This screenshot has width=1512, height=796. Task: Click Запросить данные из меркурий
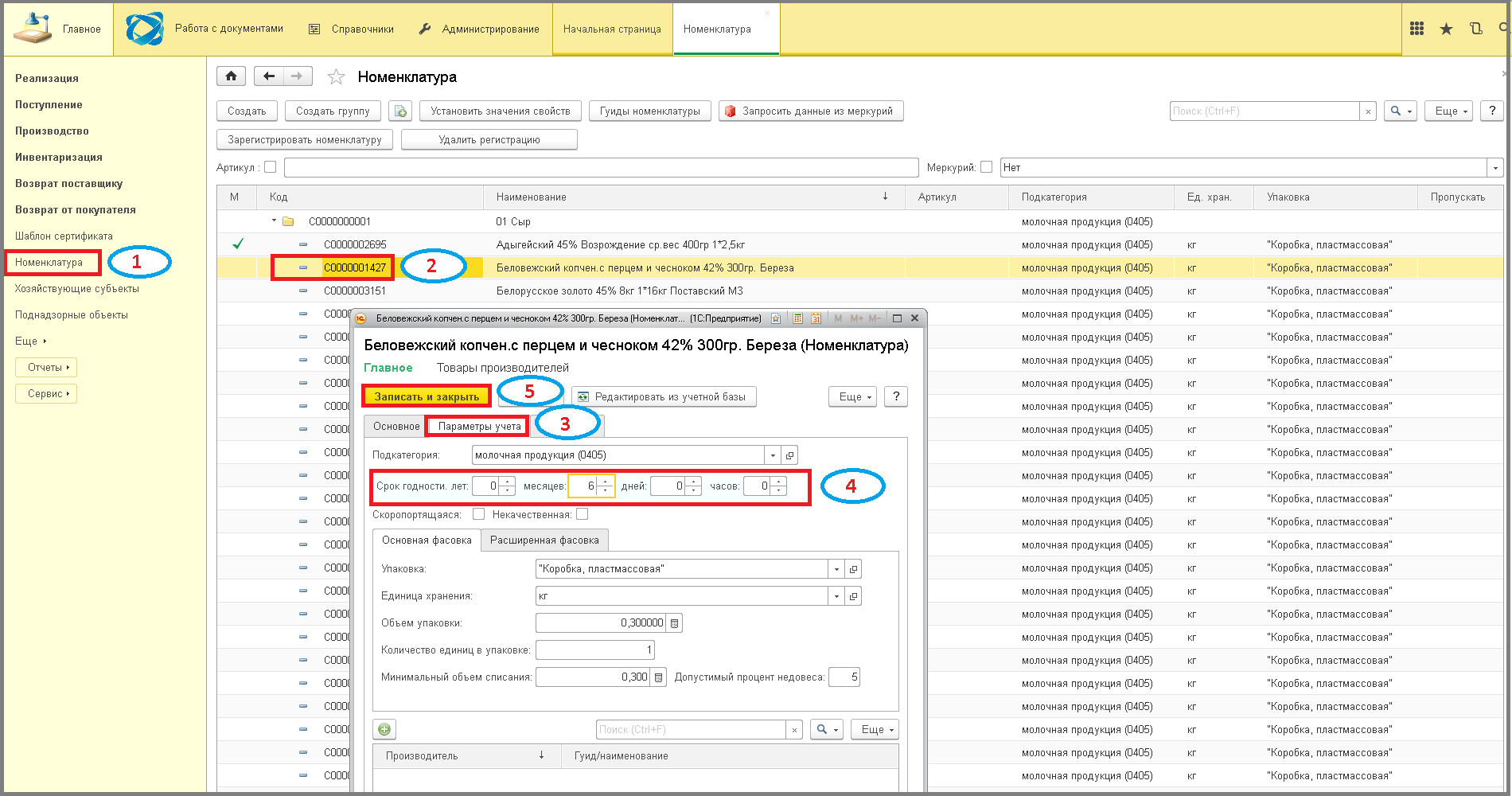[811, 111]
